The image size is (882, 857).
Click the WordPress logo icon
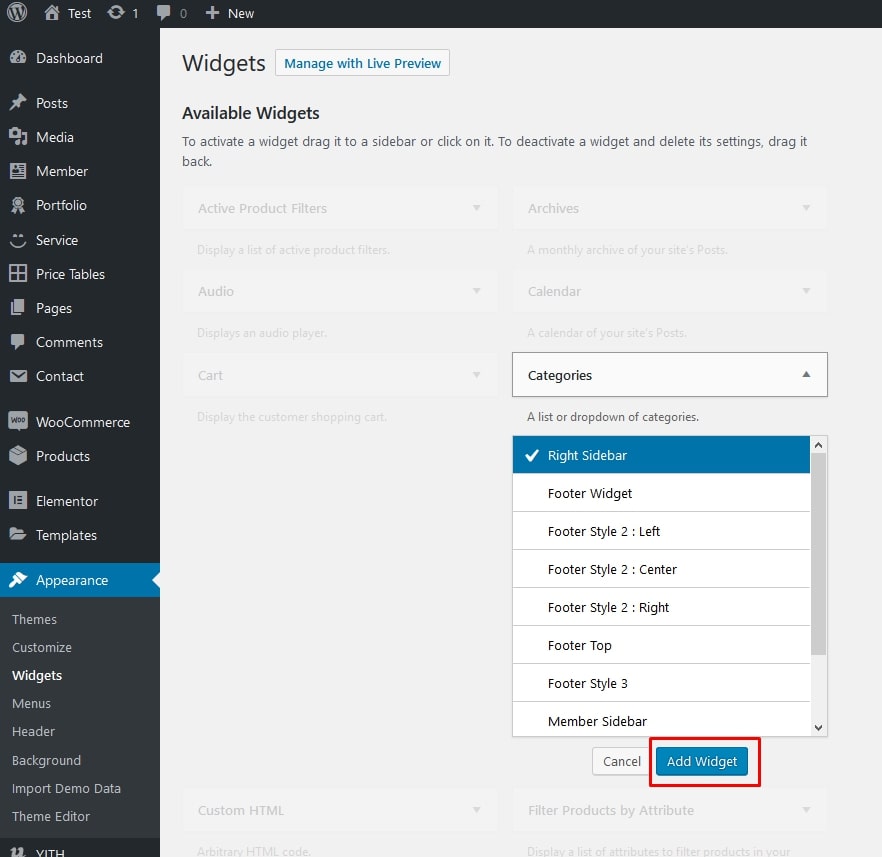click(18, 13)
